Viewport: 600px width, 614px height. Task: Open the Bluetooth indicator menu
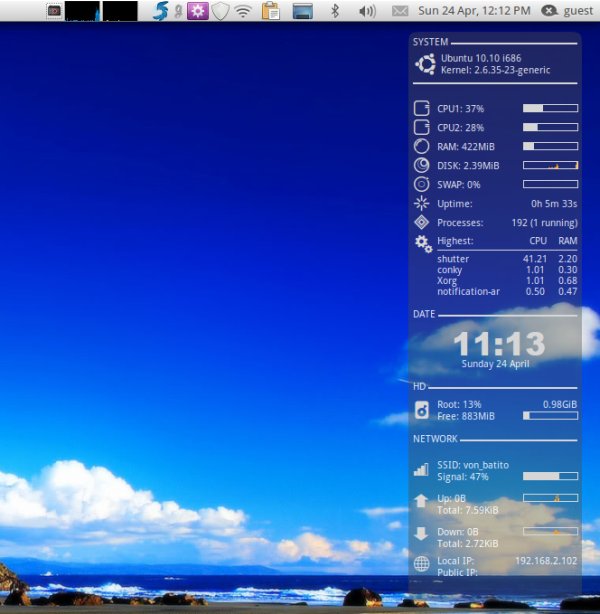click(335, 11)
